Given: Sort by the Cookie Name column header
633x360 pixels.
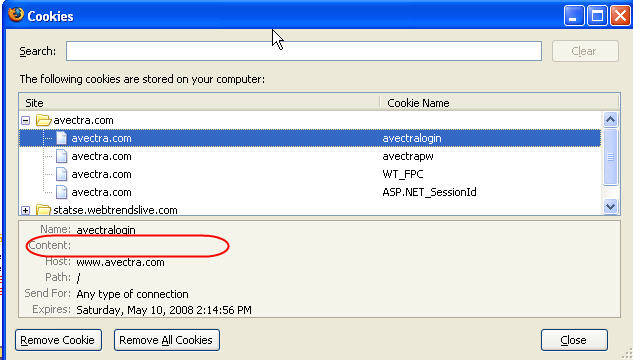Looking at the screenshot, I should [500, 103].
